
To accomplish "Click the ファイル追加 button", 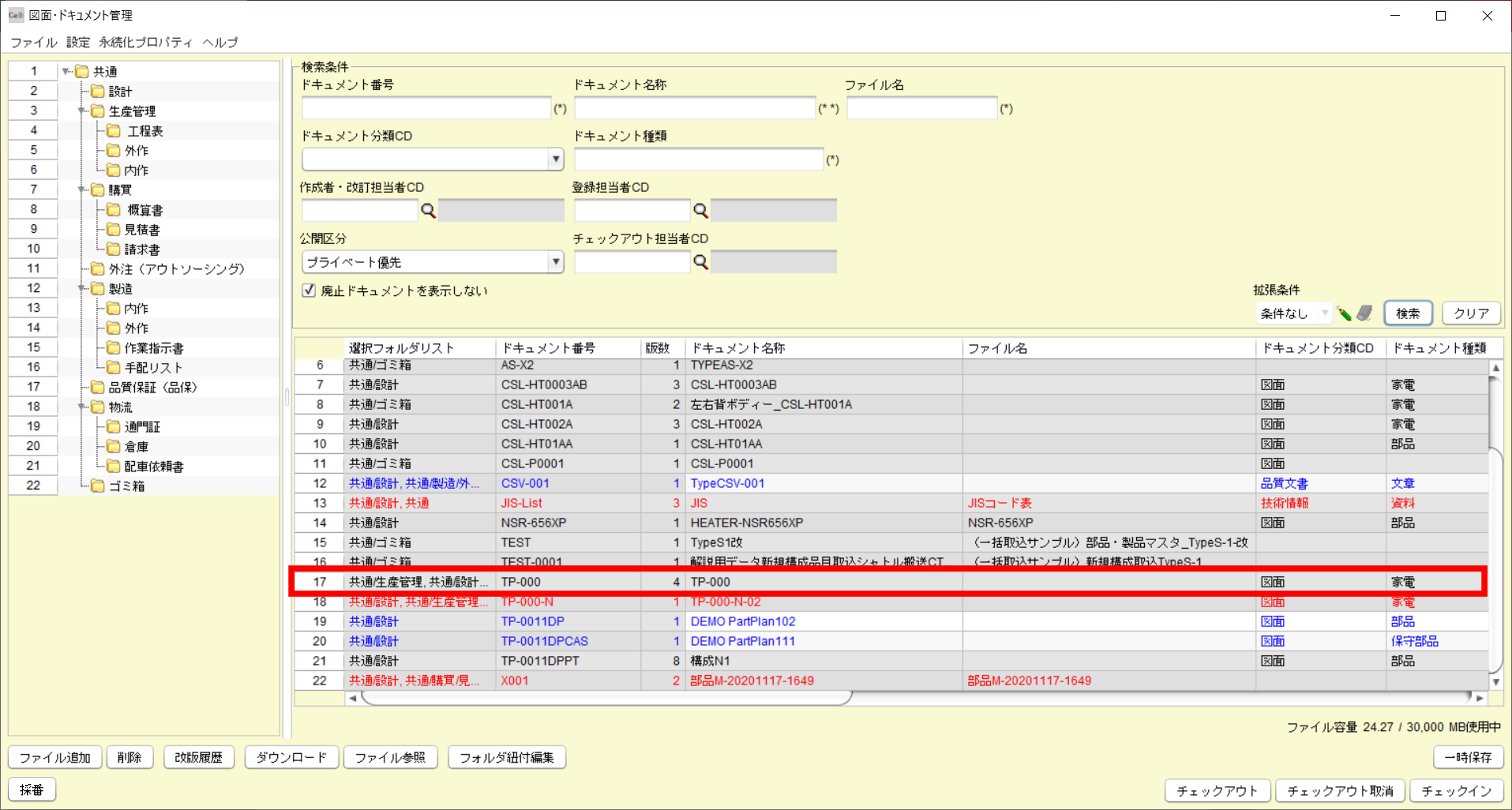I will click(x=55, y=757).
